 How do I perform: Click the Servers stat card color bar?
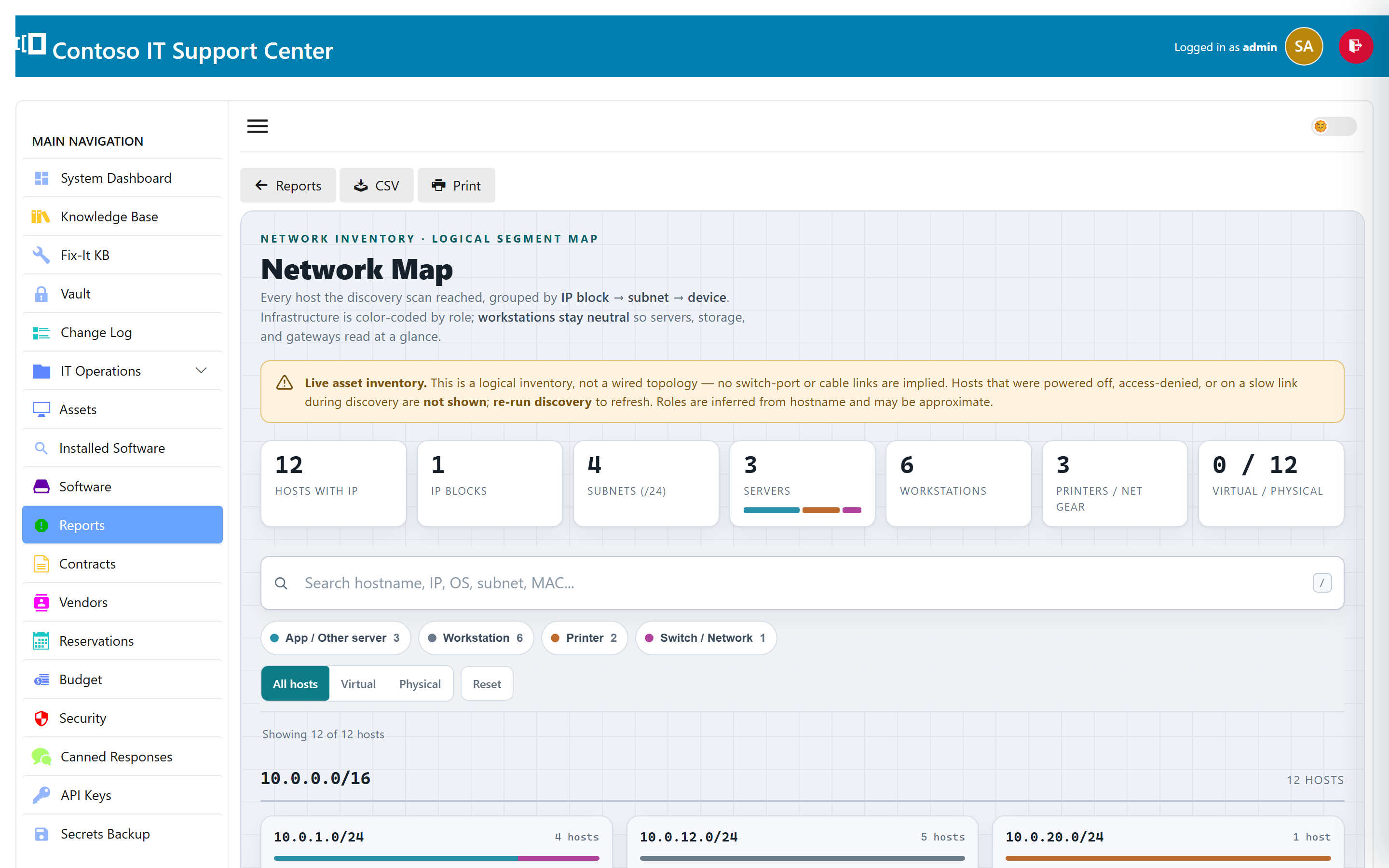[x=802, y=510]
